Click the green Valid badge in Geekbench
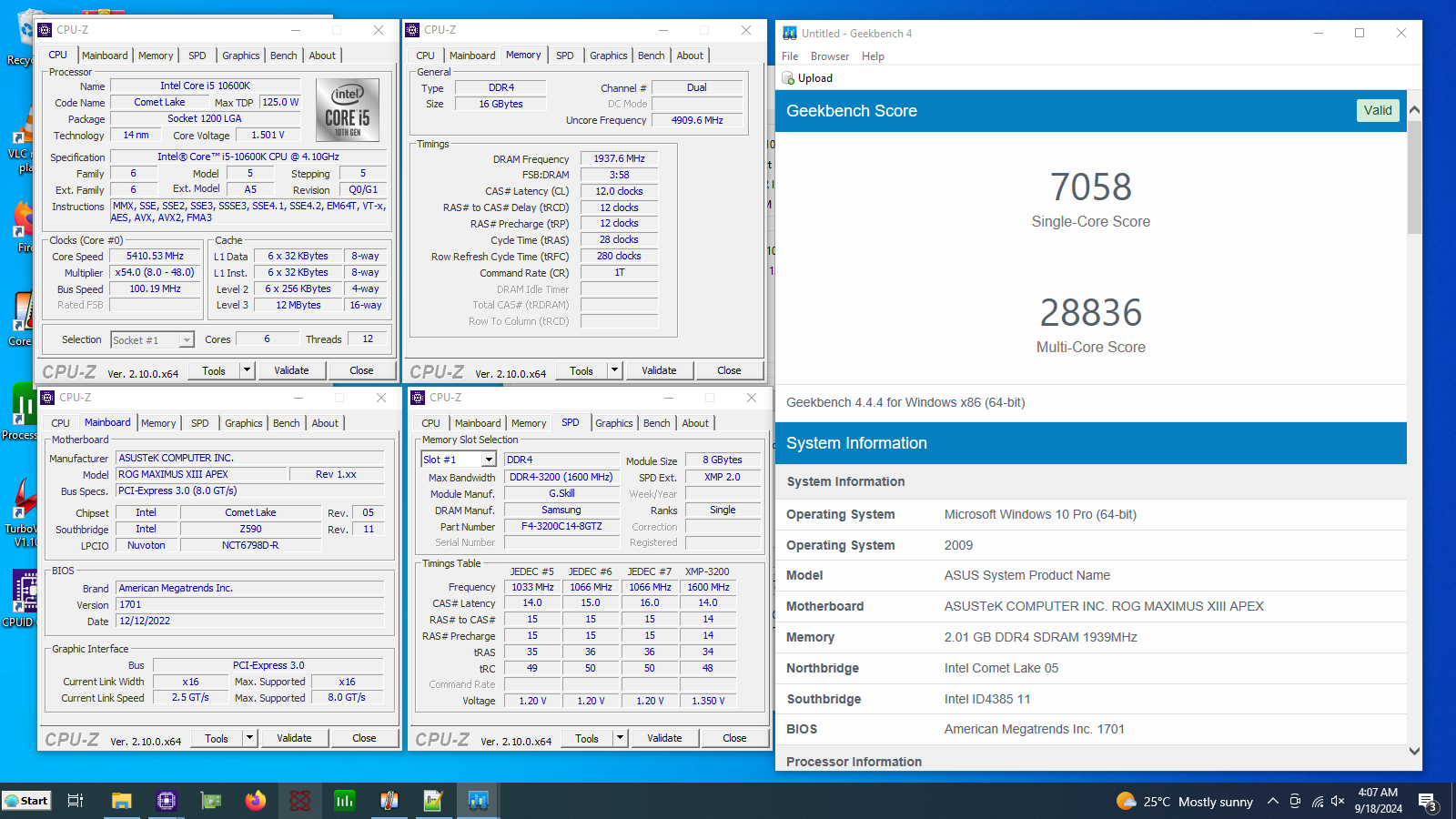Screen dimensions: 1456x819 [1378, 110]
